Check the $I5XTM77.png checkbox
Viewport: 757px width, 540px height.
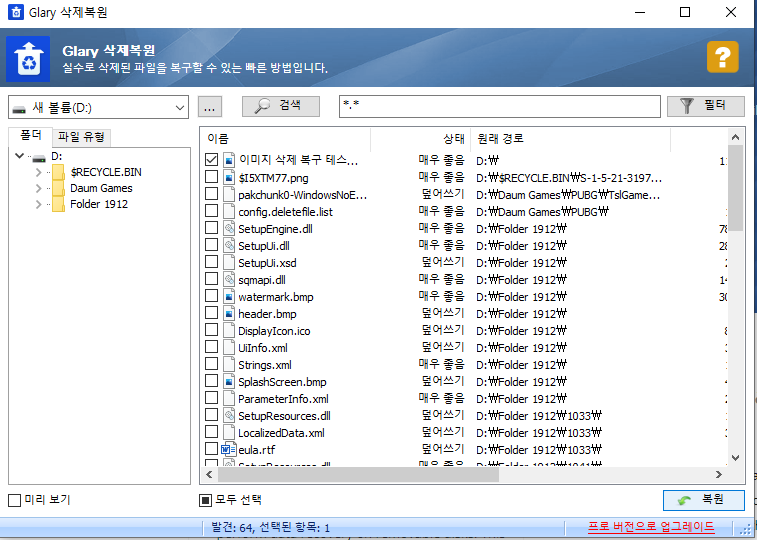[x=211, y=177]
